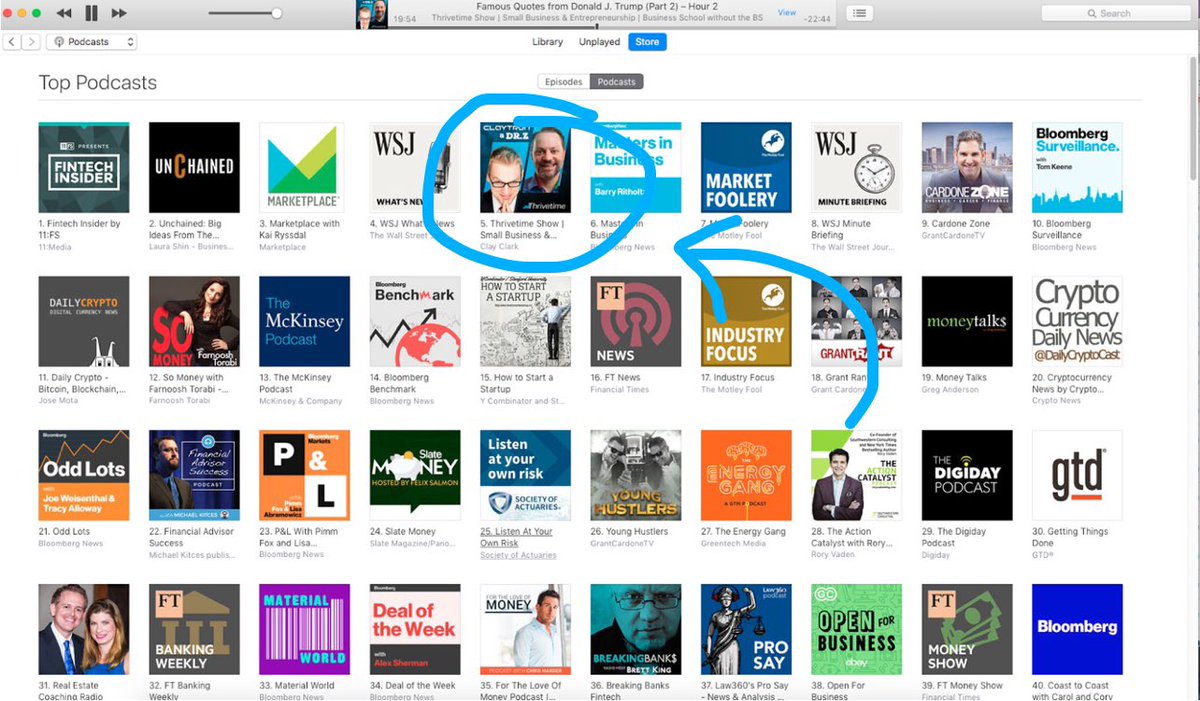The width and height of the screenshot is (1200, 701).
Task: Skip ahead with the fast-forward button
Action: click(x=119, y=13)
